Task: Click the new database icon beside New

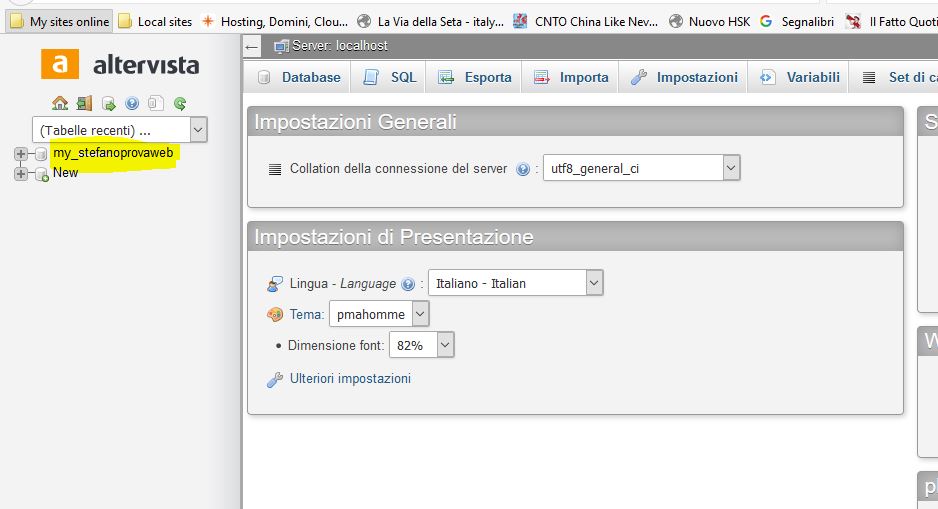Action: [41, 174]
